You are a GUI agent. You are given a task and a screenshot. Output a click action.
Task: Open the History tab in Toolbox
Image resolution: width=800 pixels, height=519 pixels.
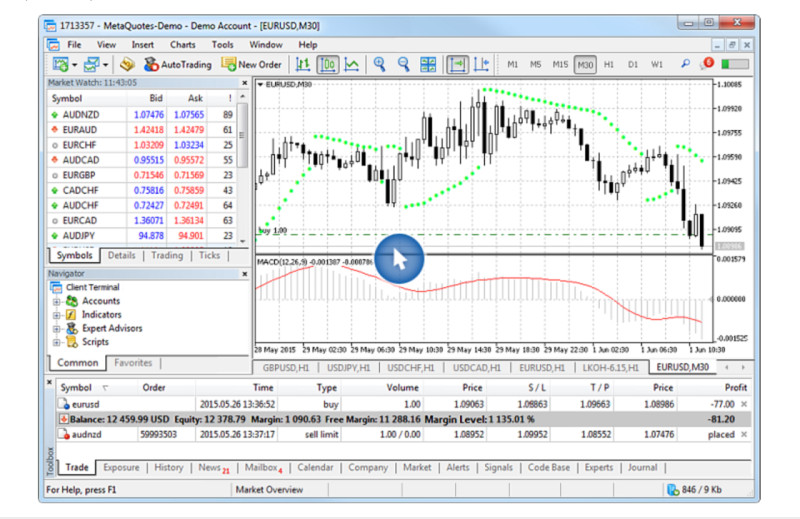pyautogui.click(x=168, y=467)
